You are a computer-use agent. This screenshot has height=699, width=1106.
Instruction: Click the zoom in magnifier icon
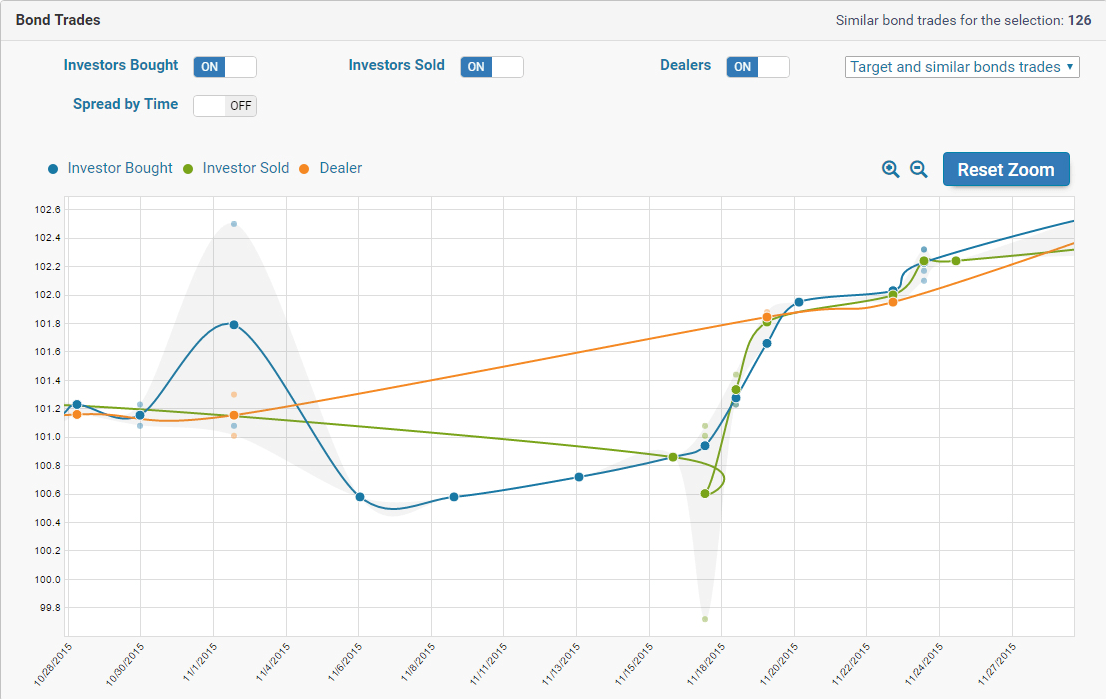tap(890, 169)
